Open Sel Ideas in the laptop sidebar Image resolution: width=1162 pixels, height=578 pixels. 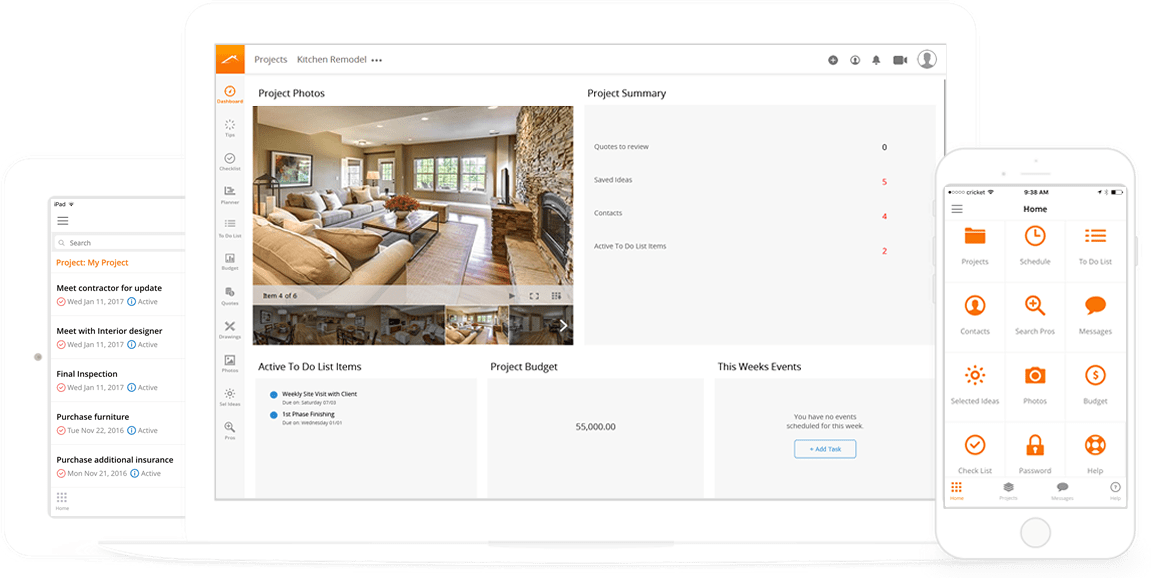(230, 397)
